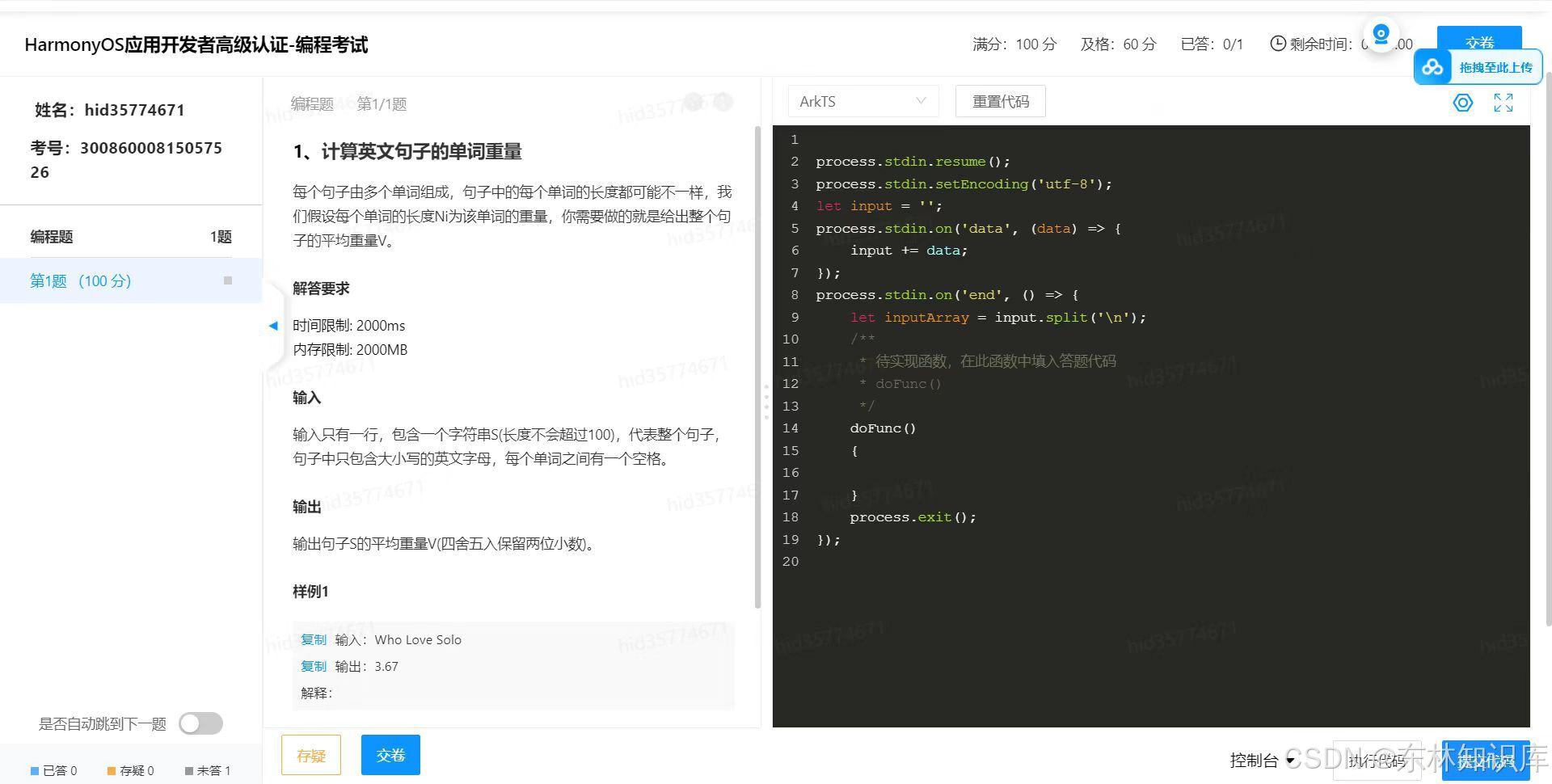Viewport: 1552px width, 784px height.
Task: Open the ArkTS language dropdown
Action: click(x=863, y=102)
